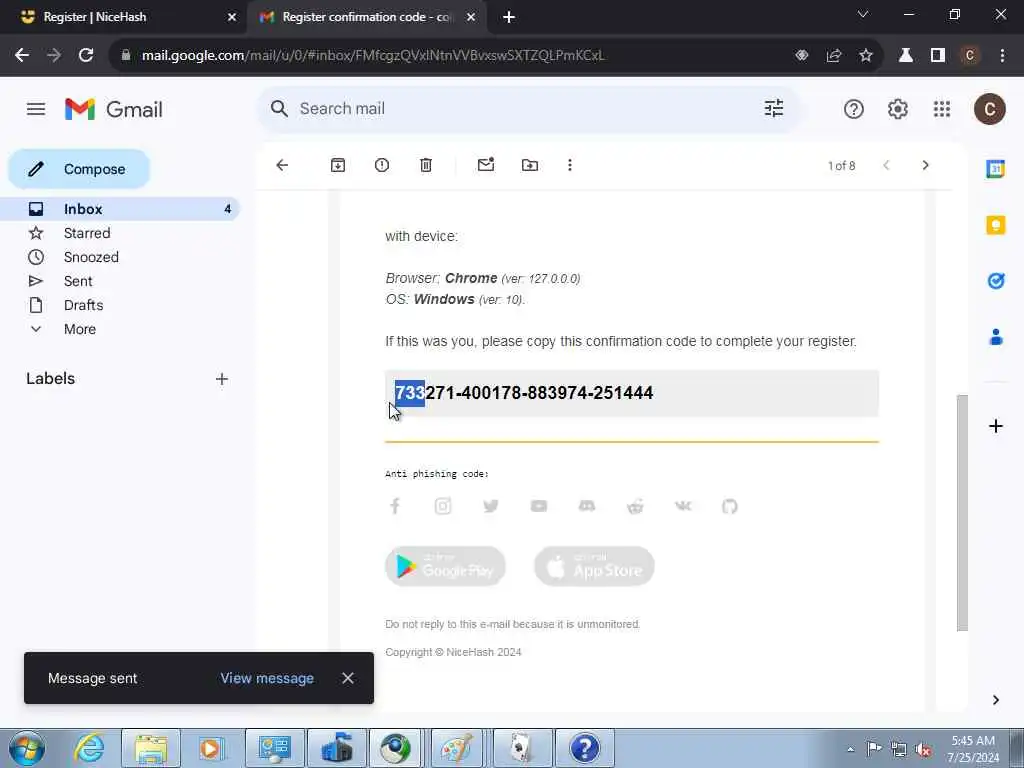Open the Google apps grid
The height and width of the screenshot is (768, 1024).
tap(942, 109)
